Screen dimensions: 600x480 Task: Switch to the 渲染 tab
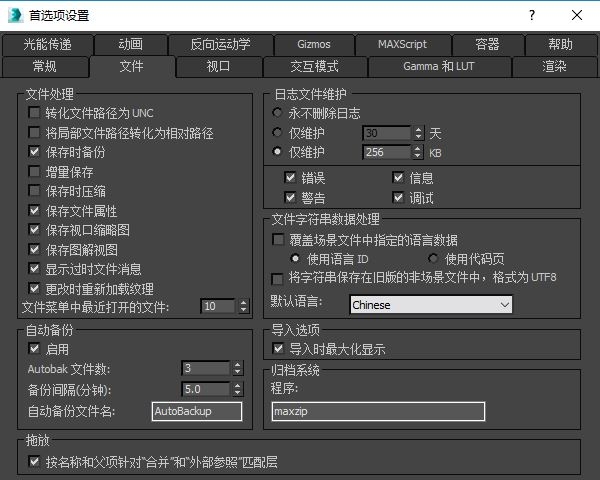pos(554,67)
